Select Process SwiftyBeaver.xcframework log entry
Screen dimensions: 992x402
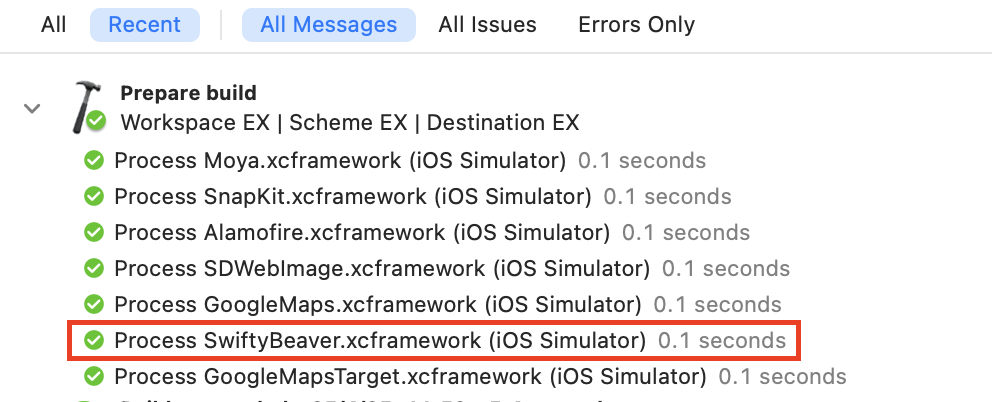click(435, 341)
